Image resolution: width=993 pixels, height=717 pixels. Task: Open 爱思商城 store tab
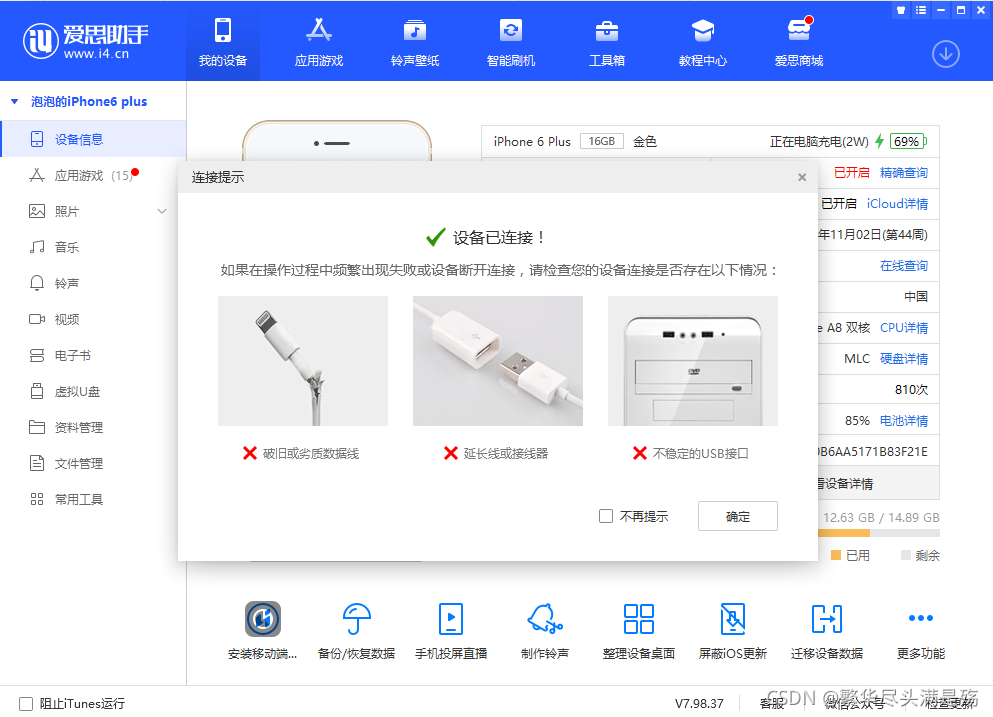(x=799, y=42)
